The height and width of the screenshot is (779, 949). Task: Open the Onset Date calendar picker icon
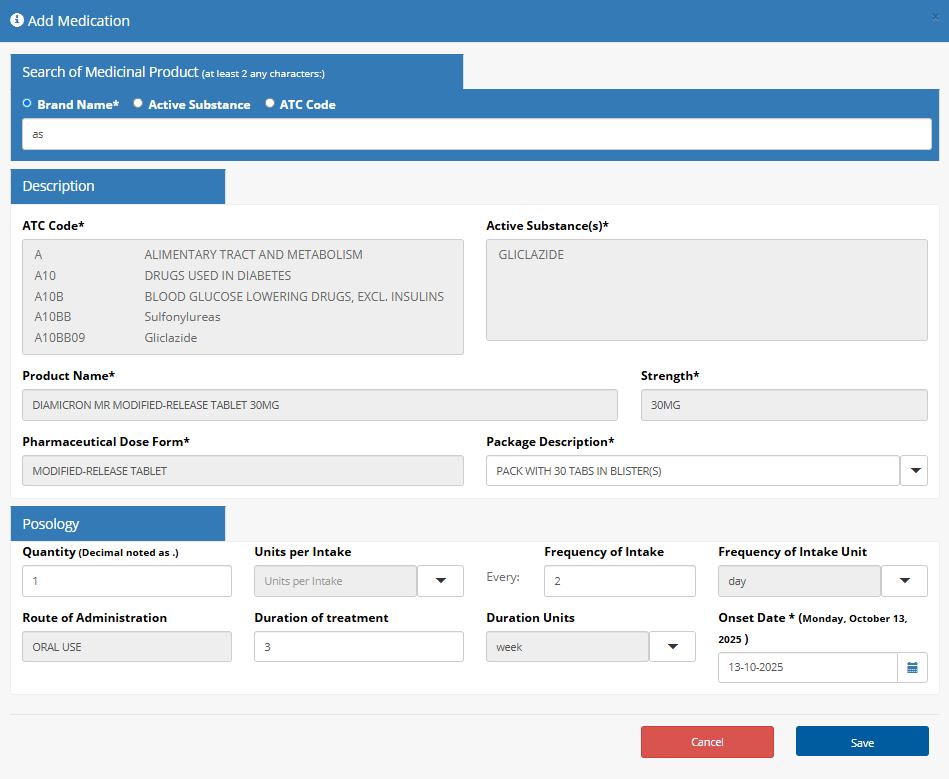tap(912, 668)
